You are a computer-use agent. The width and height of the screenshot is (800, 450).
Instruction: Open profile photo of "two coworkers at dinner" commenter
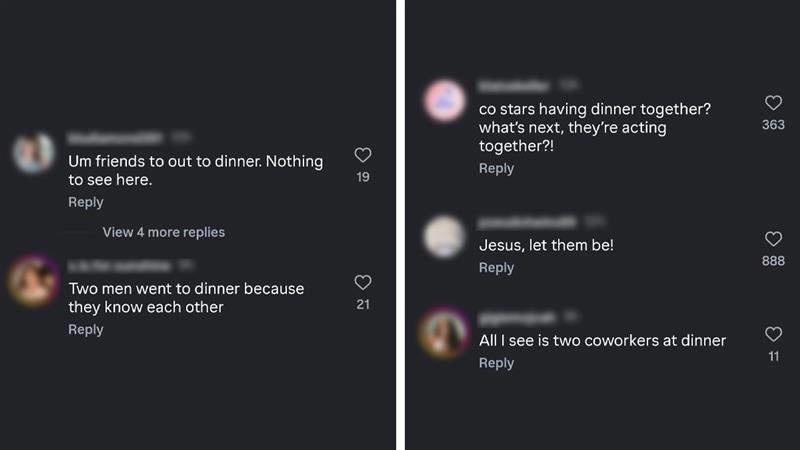445,333
